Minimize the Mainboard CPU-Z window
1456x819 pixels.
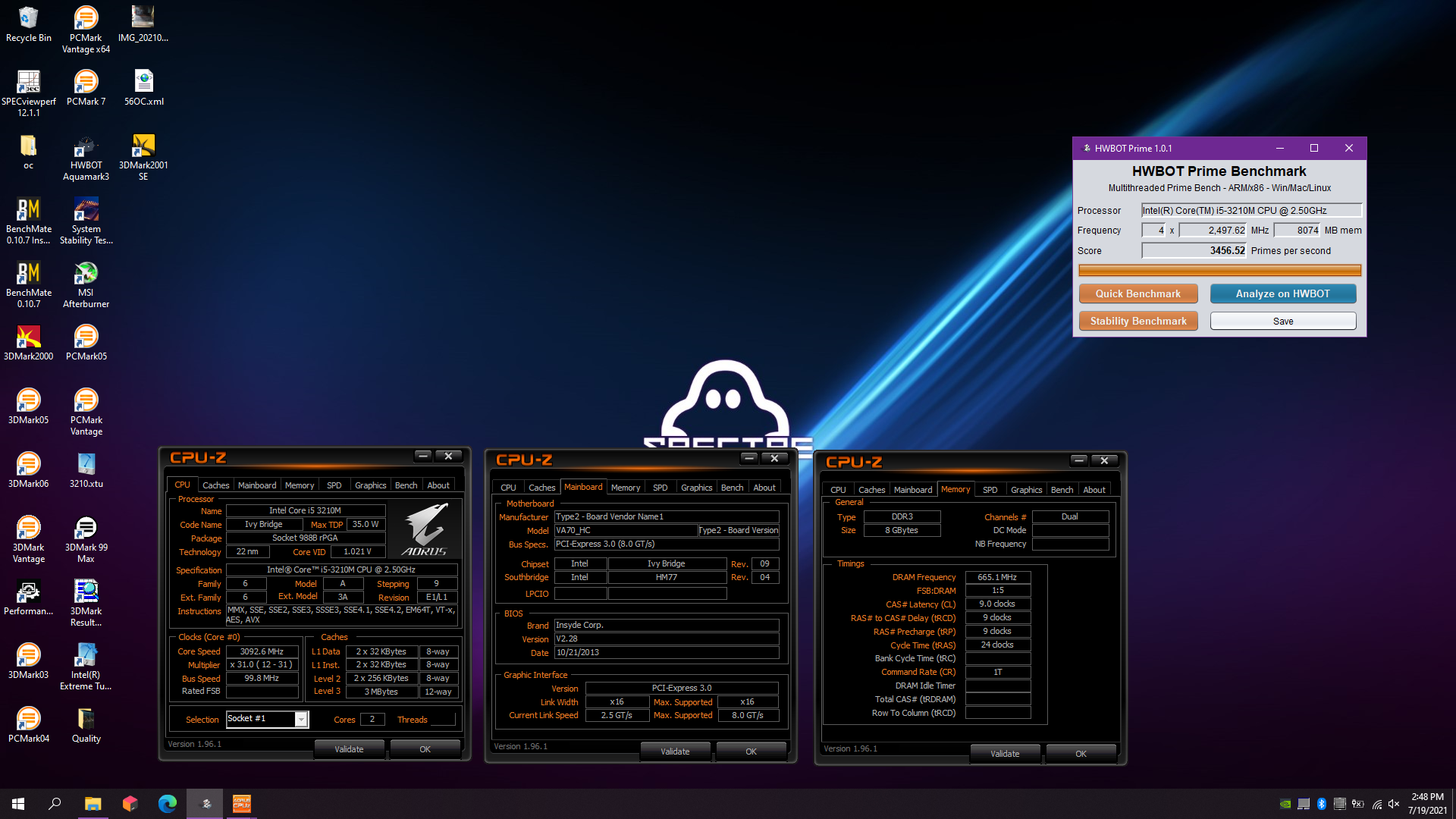[748, 458]
